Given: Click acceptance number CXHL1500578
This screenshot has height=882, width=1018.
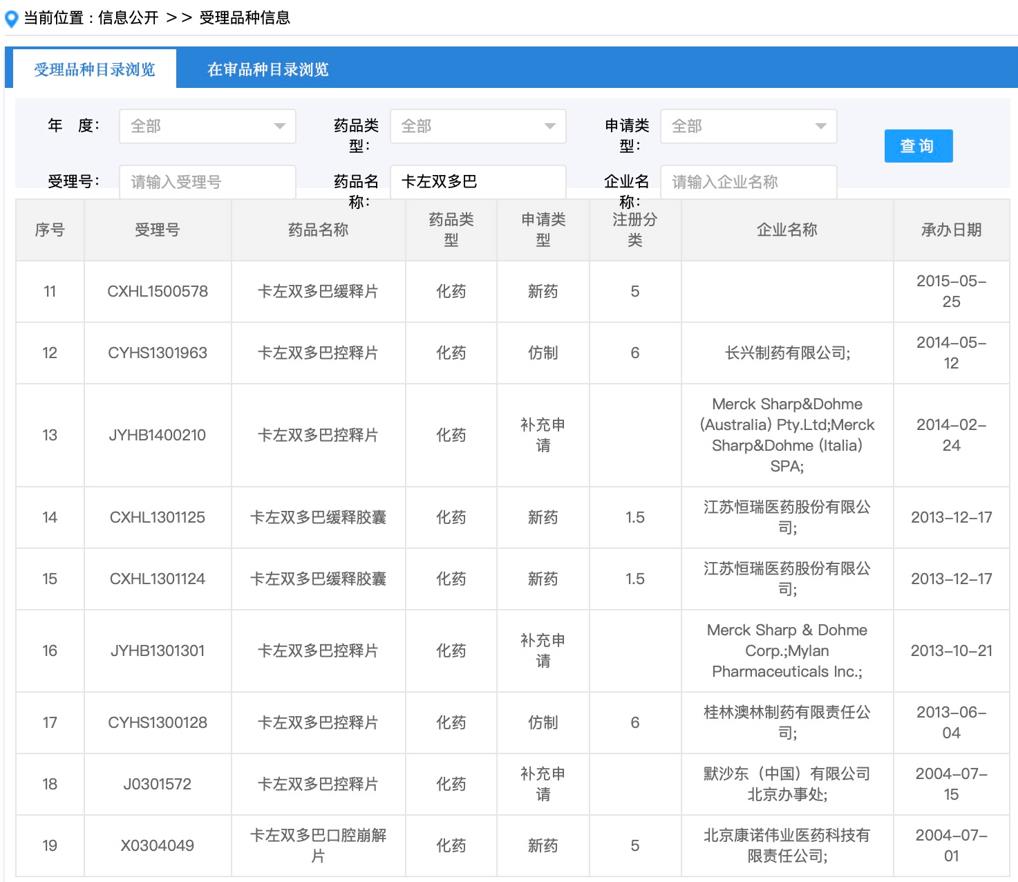Looking at the screenshot, I should click(157, 291).
